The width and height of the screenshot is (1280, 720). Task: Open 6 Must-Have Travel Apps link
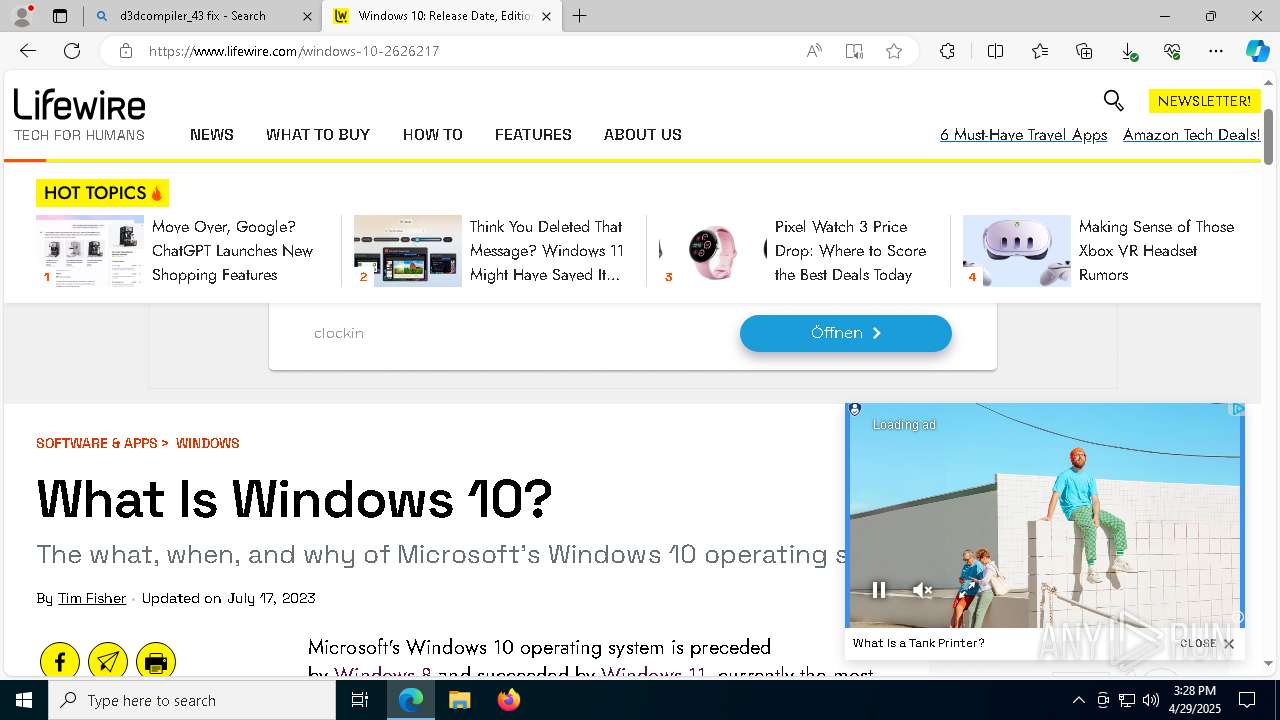coord(1023,135)
